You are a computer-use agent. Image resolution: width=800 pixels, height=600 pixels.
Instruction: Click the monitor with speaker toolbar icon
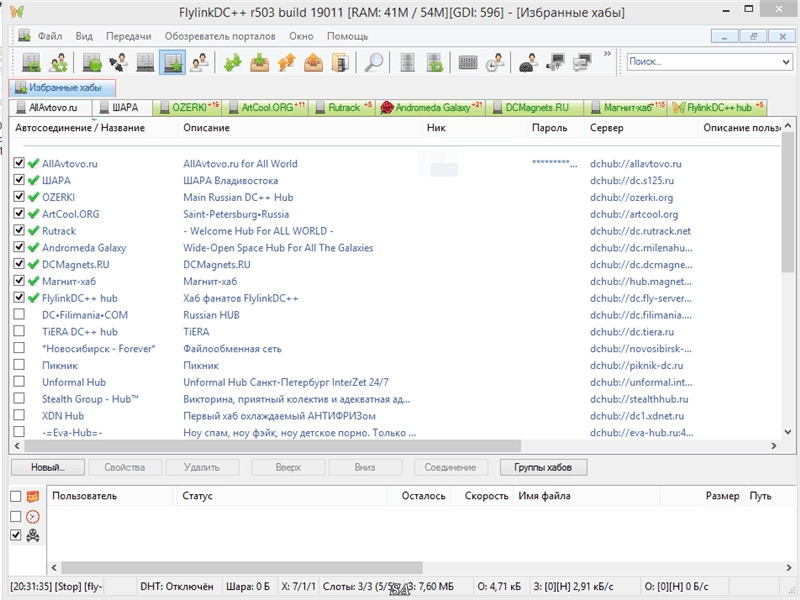[555, 62]
